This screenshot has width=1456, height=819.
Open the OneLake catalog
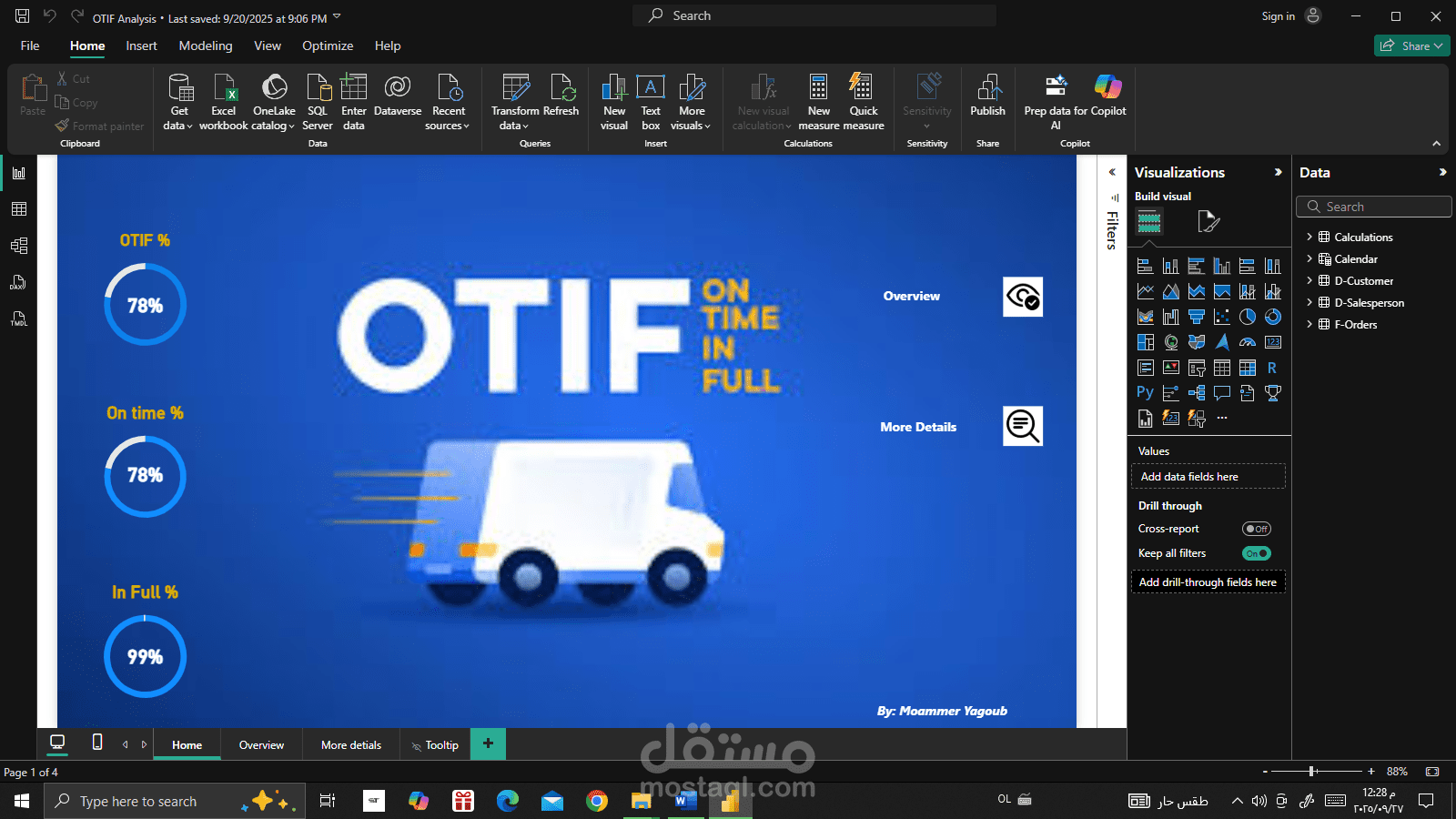coord(274,102)
